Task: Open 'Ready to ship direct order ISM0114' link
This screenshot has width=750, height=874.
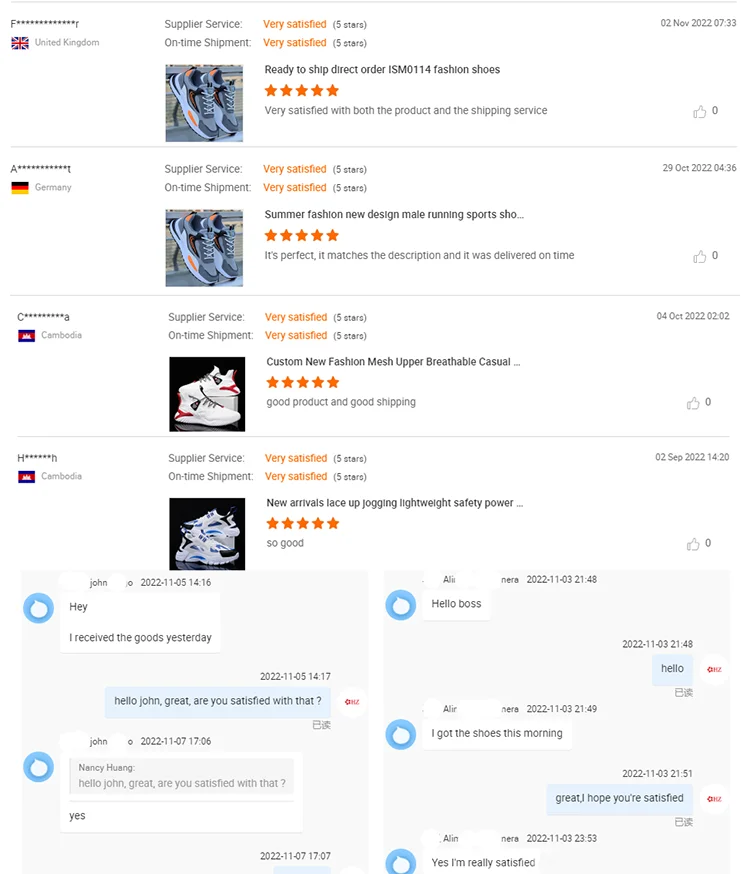Action: [x=382, y=70]
